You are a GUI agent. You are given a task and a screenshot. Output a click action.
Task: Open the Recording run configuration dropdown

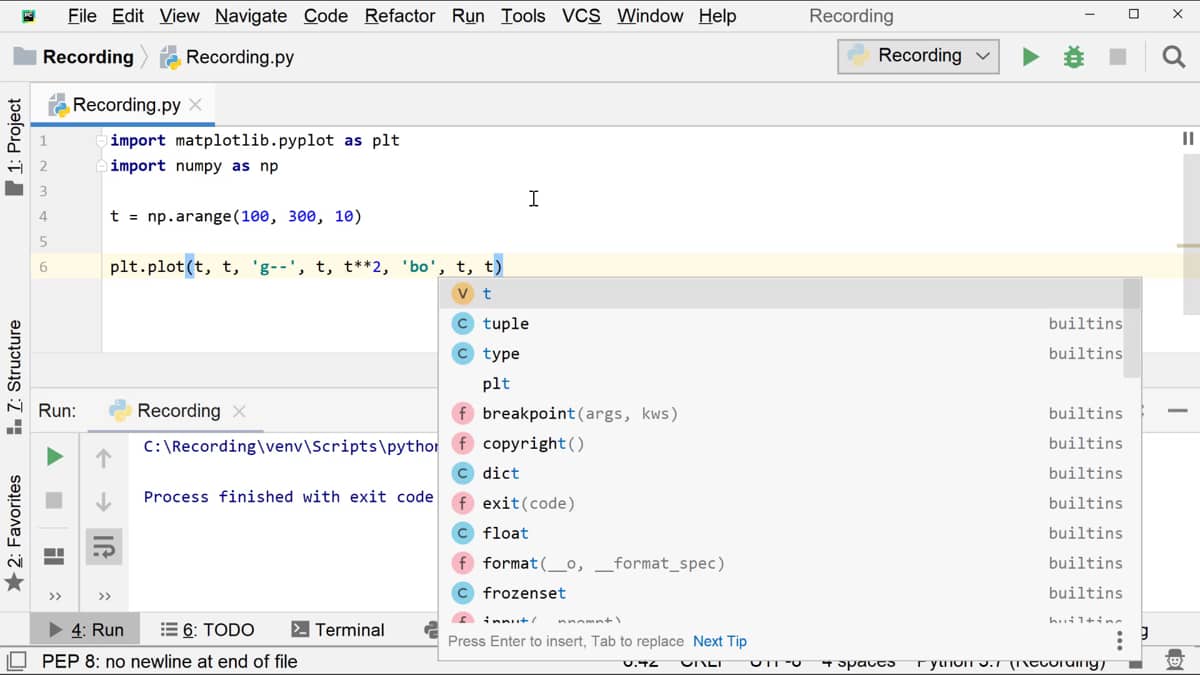click(x=919, y=56)
